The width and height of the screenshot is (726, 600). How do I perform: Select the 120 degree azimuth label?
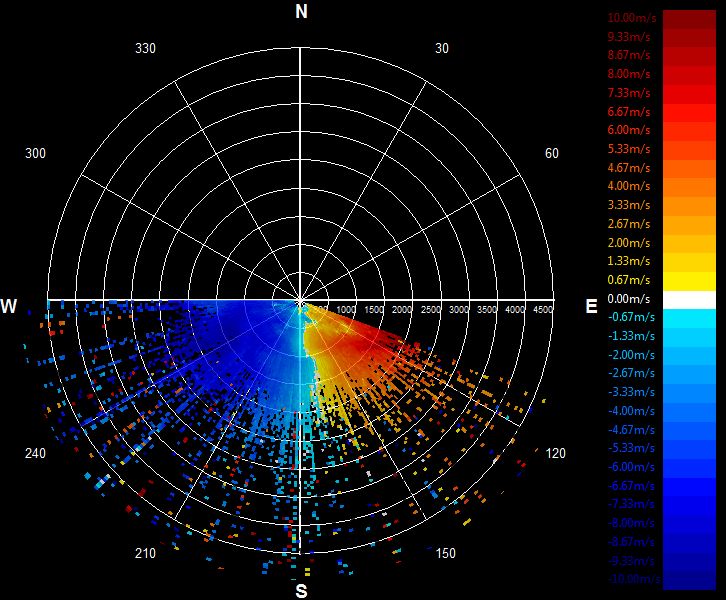(556, 453)
